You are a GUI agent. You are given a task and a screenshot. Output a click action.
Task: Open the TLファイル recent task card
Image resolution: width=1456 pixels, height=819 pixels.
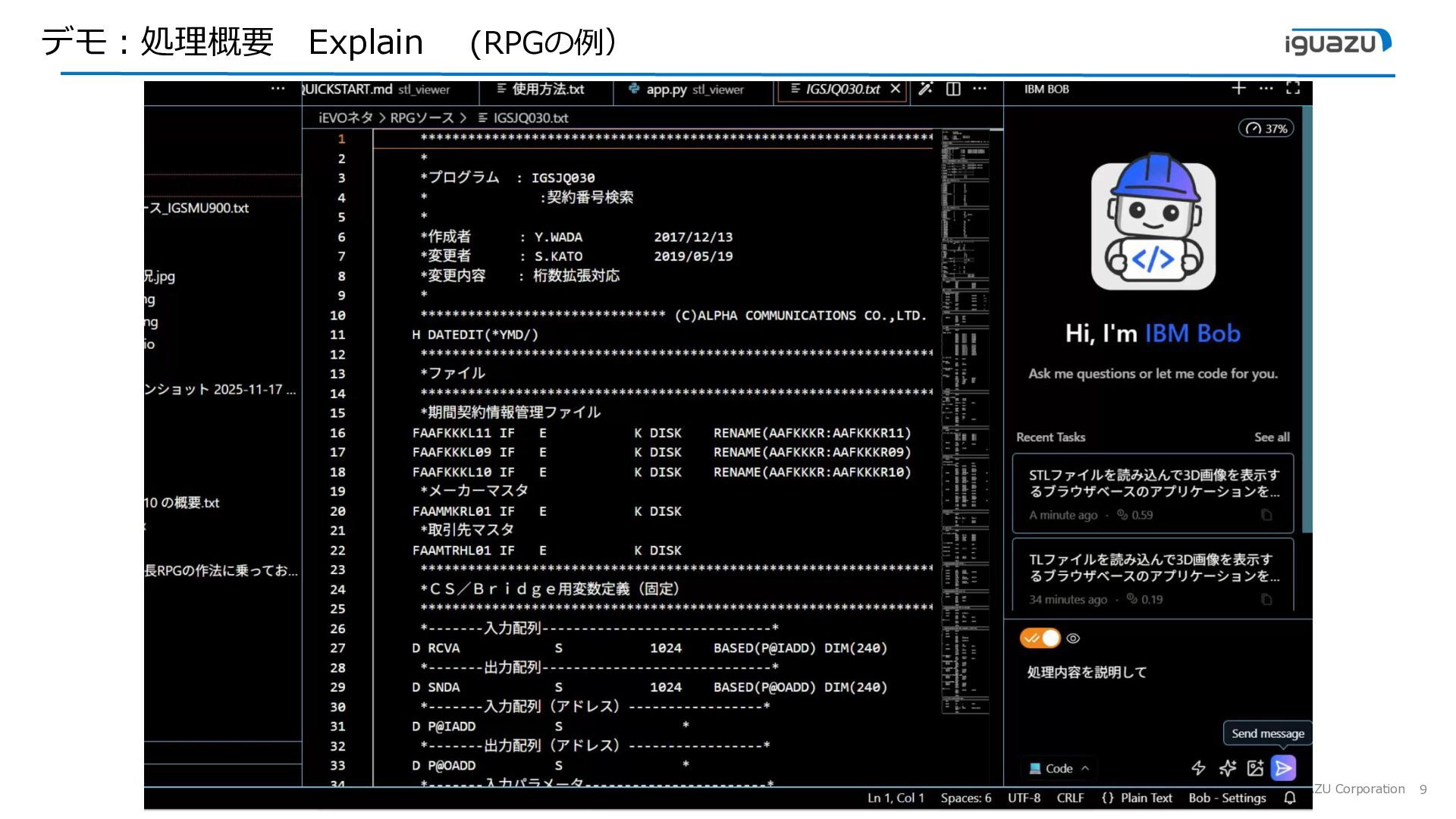(x=1153, y=574)
